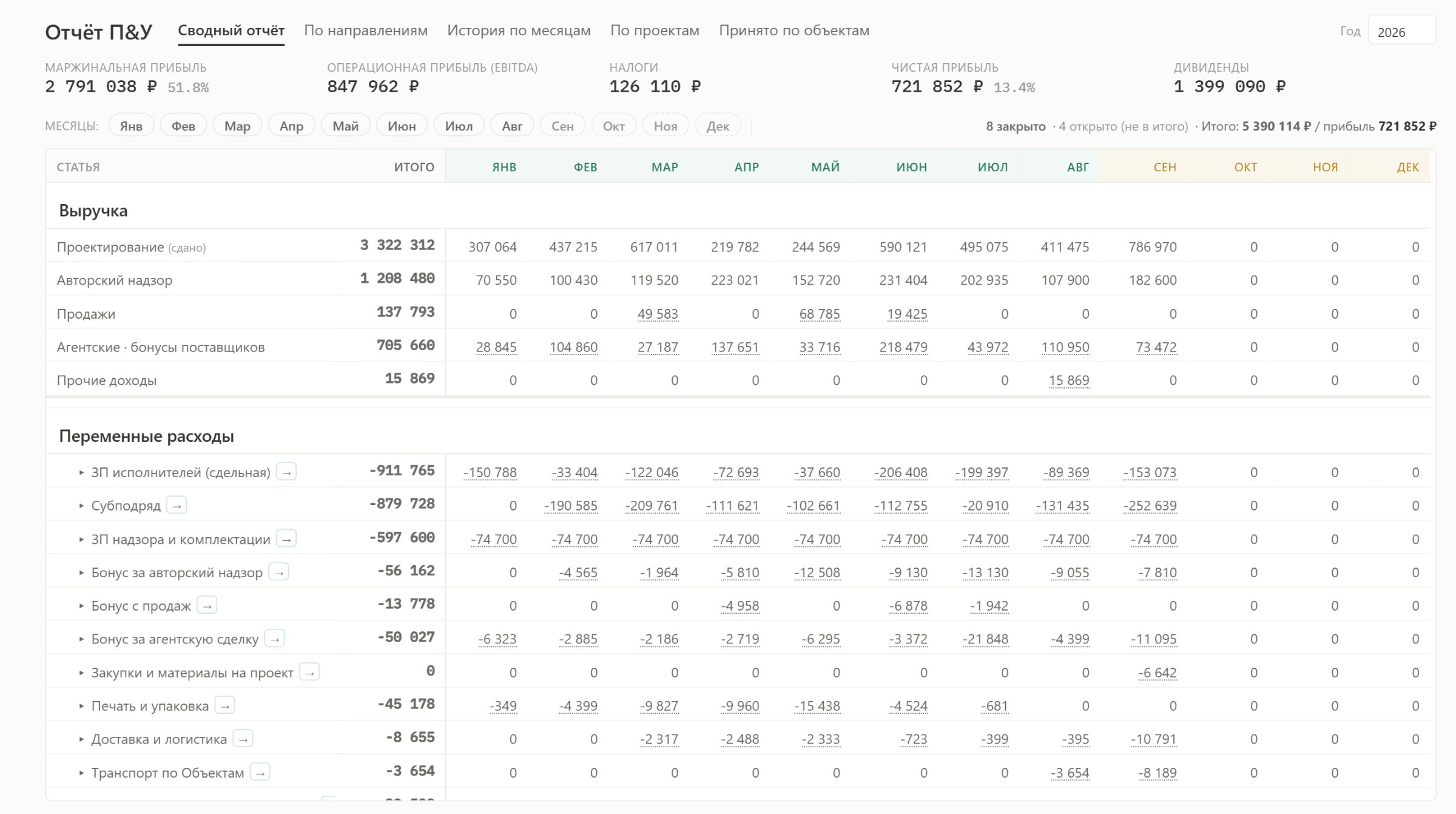Open arrow link for Бонус за агентскую сделку
Viewport: 1456px width, 814px height.
pos(275,639)
